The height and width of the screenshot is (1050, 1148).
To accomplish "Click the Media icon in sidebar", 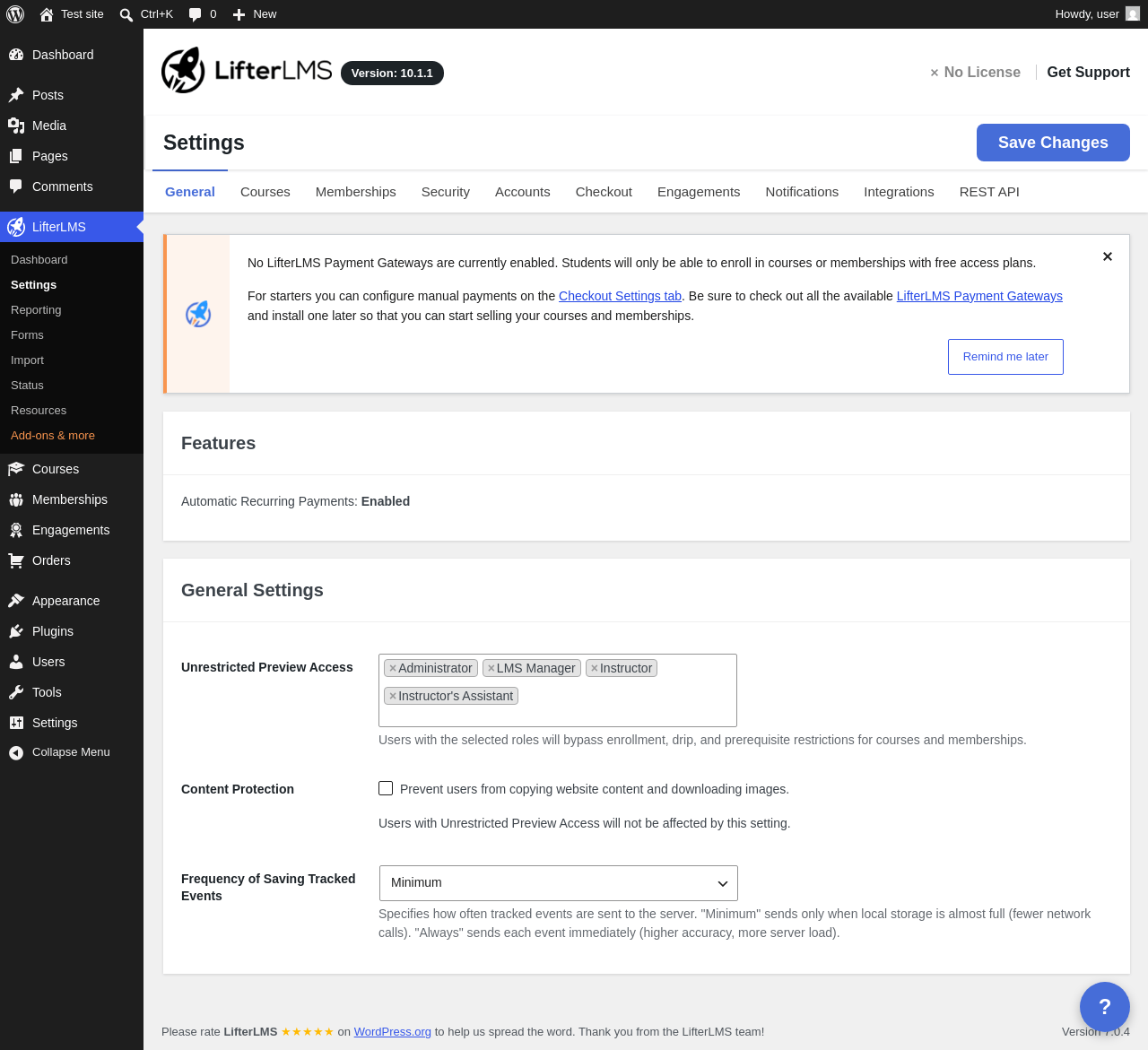I will [x=16, y=126].
